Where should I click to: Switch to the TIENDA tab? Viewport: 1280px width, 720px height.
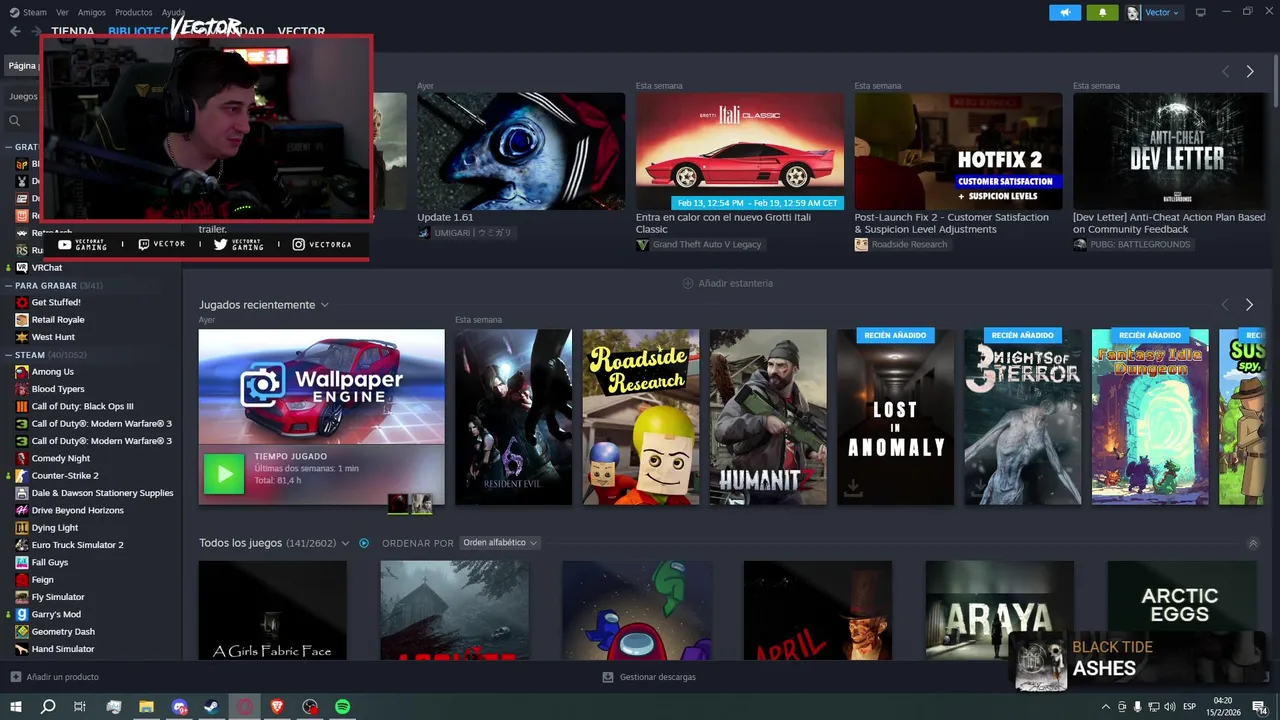point(72,32)
